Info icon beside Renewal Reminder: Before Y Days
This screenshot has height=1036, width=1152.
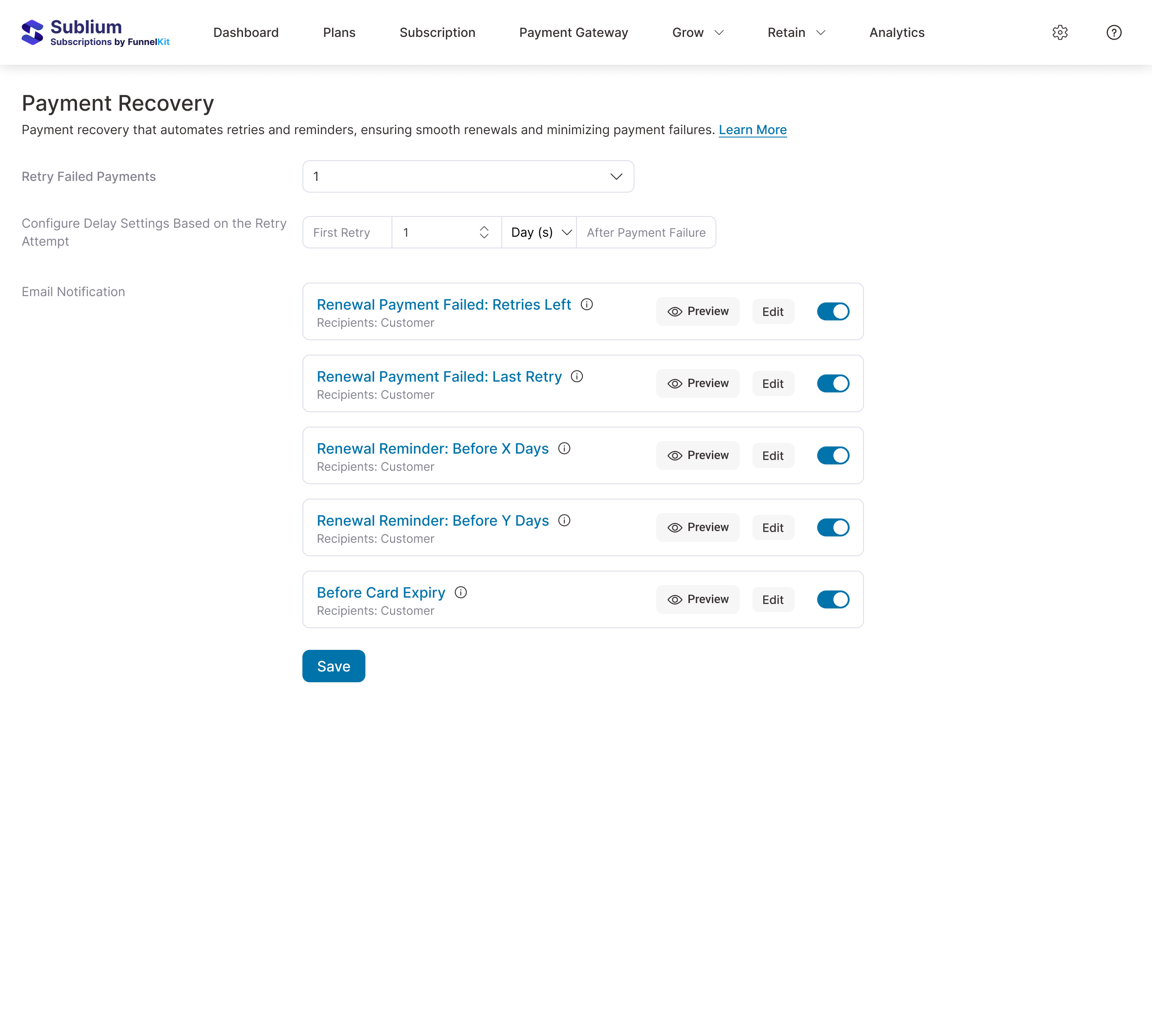coord(564,520)
